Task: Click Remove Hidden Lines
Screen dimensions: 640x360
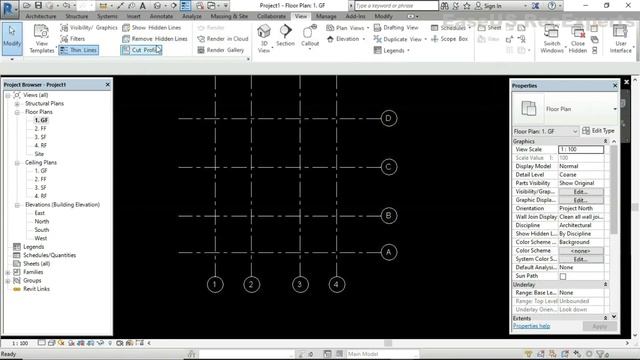Action: point(155,39)
